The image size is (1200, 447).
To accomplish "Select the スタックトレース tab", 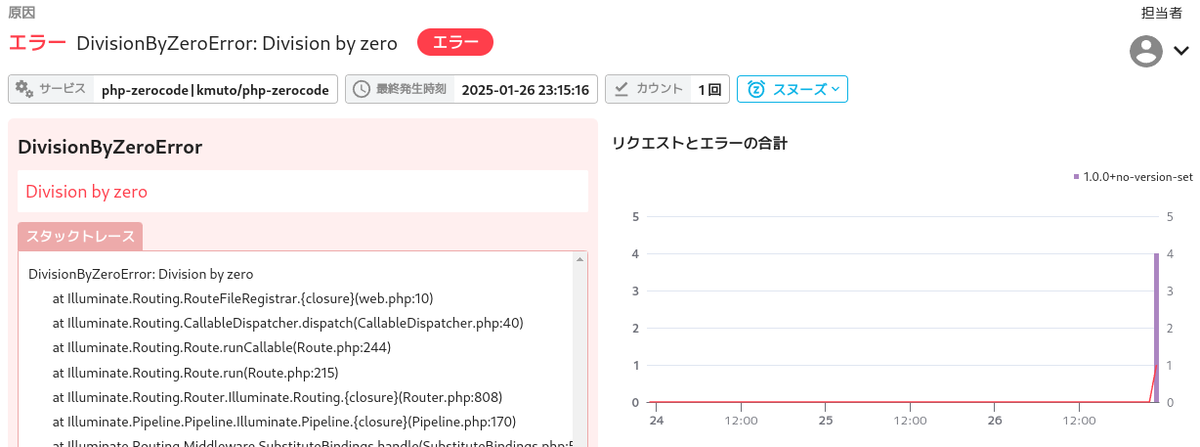I will [80, 237].
